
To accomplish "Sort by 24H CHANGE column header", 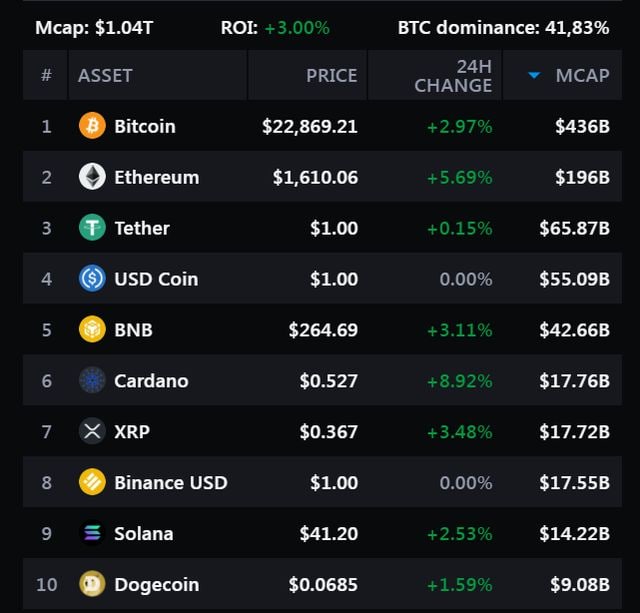I will tap(453, 75).
